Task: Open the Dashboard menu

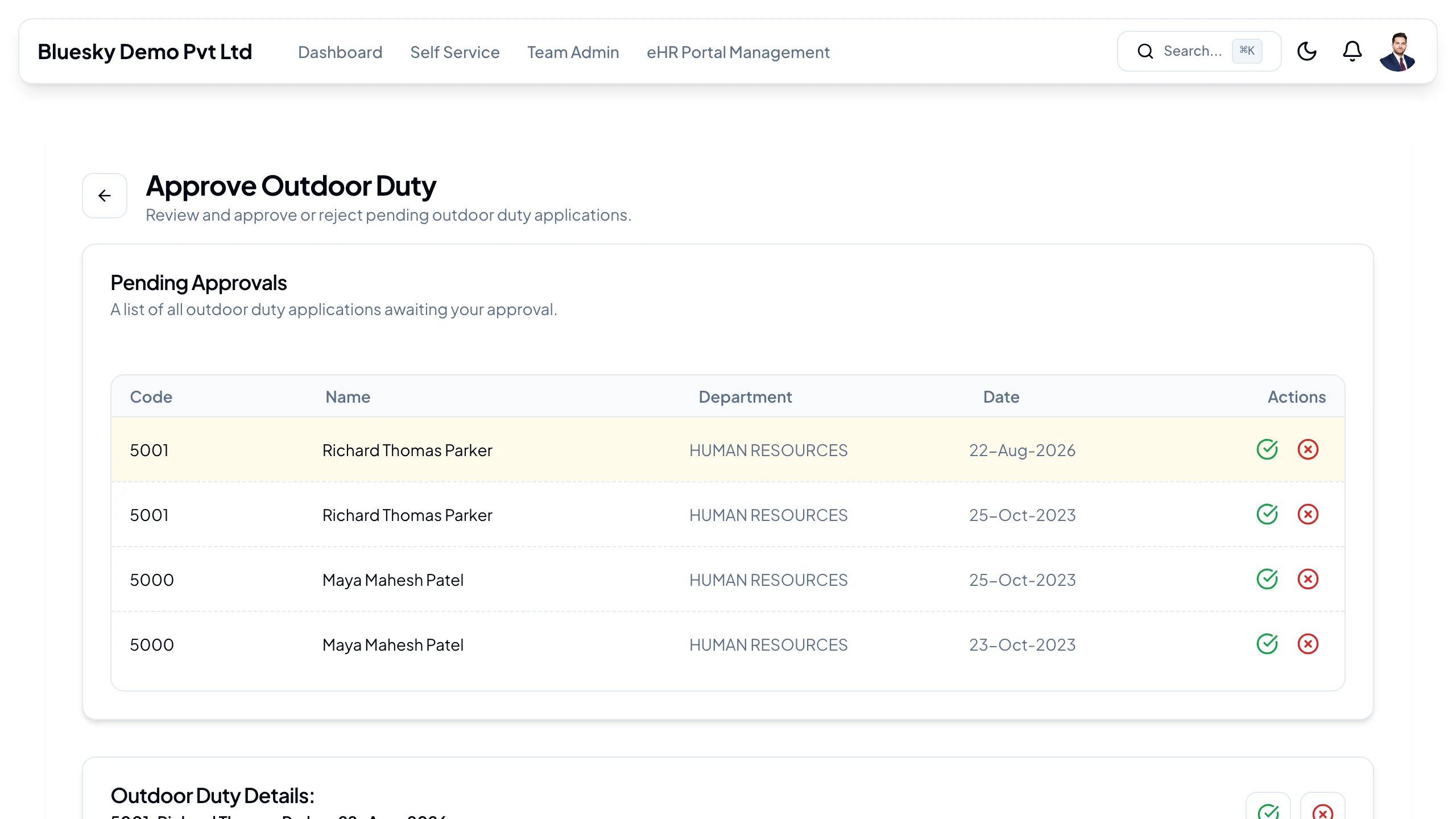Action: 340,52
